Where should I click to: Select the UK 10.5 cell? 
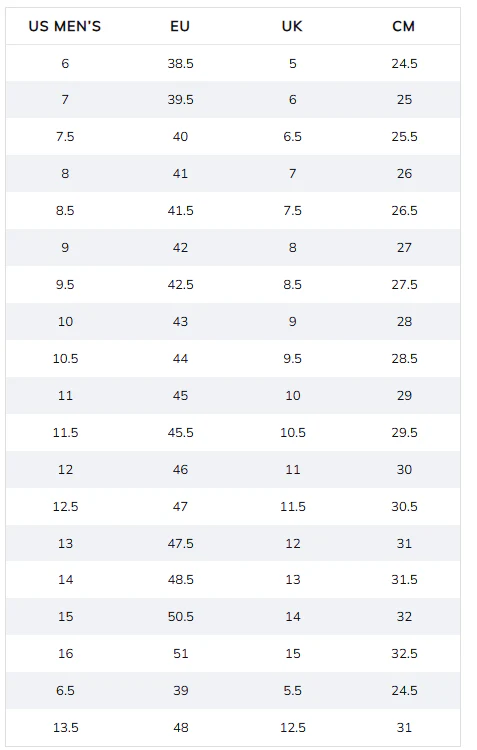tap(292, 433)
